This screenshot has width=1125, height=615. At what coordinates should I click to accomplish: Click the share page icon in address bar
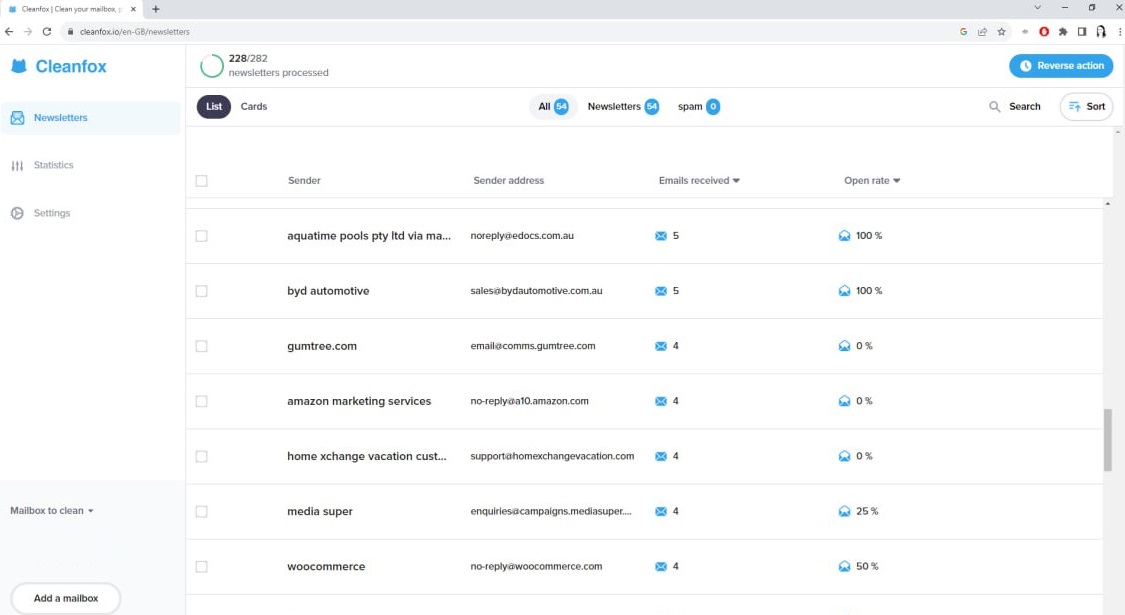tap(982, 32)
